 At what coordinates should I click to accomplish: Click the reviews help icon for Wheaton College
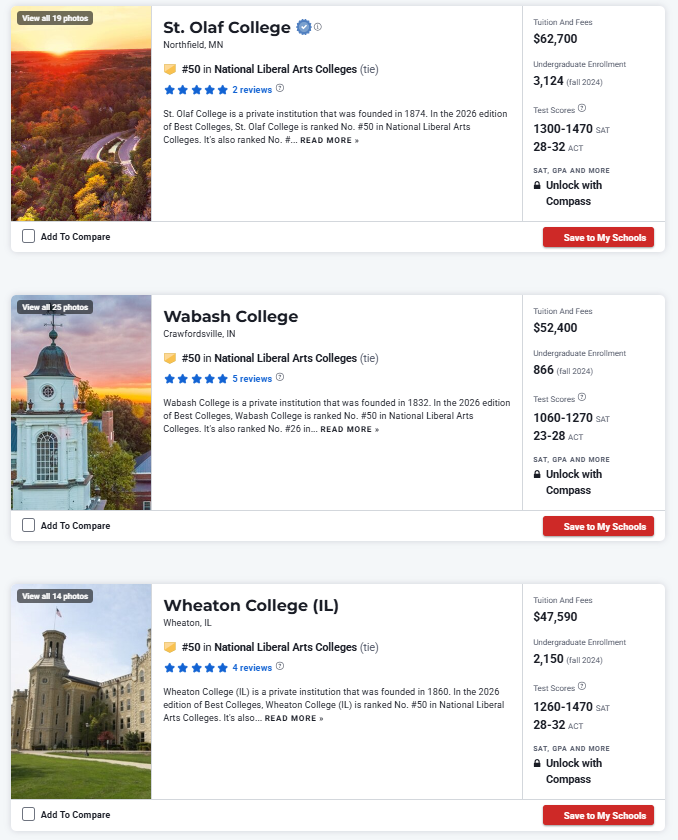coord(280,666)
